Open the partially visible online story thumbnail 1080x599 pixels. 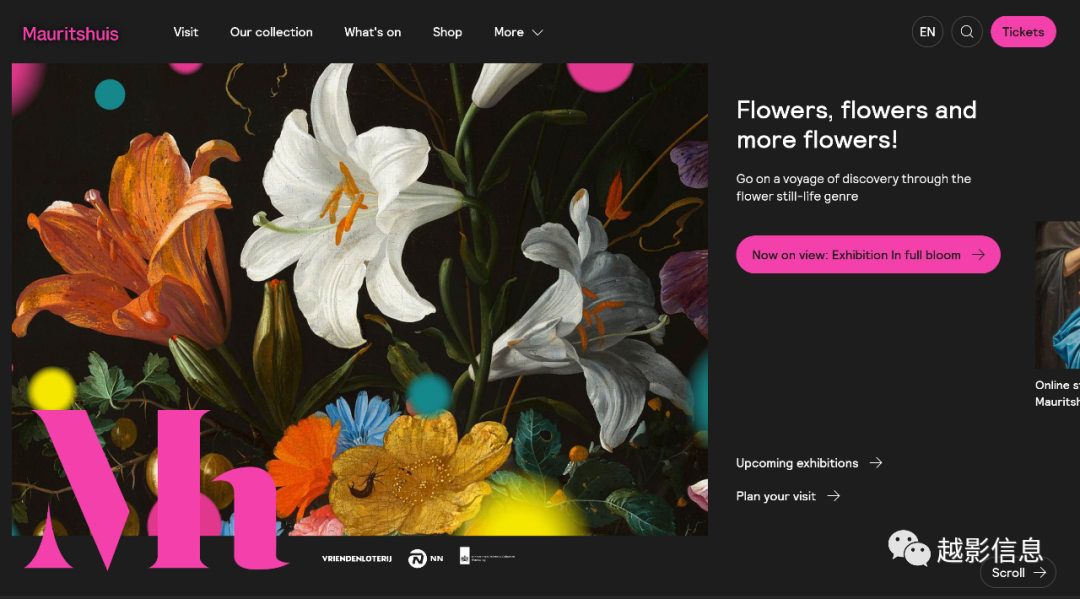tap(1057, 295)
